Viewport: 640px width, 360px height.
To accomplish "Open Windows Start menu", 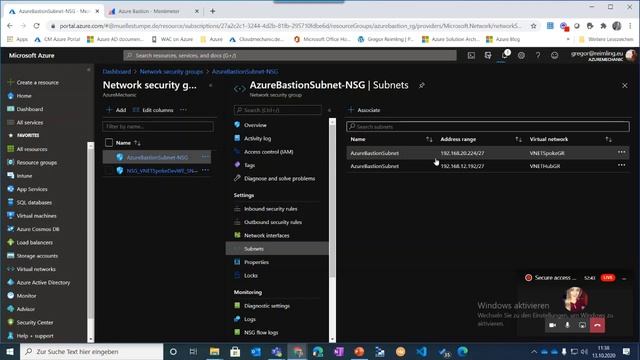I will click(x=10, y=351).
